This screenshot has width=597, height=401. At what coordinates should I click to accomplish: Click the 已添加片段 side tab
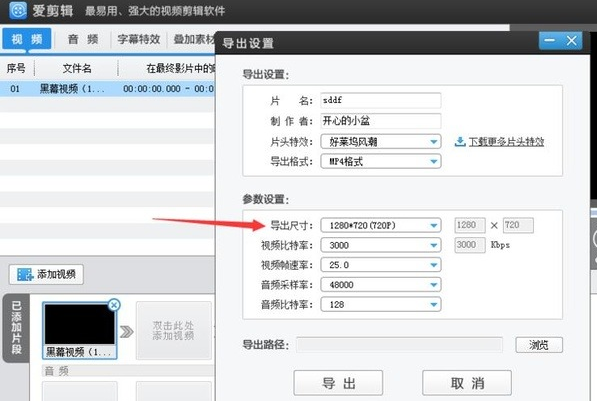[16, 328]
